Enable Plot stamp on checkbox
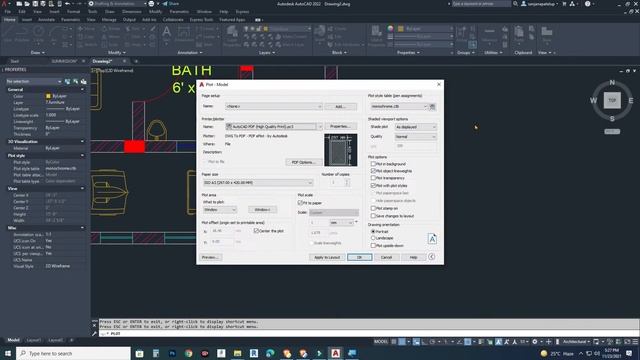640x360 pixels. (x=373, y=208)
